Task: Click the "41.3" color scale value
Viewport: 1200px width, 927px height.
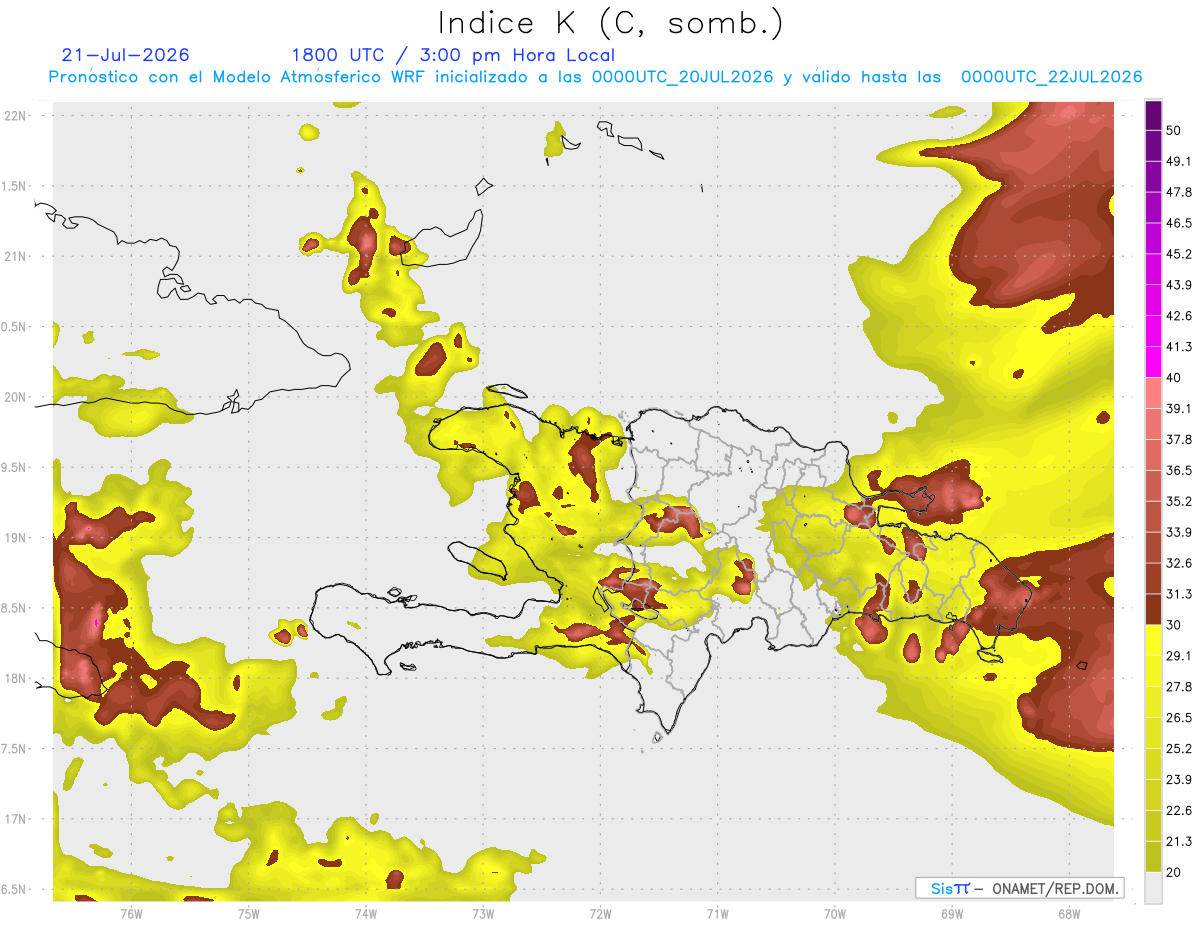Action: 1179,347
